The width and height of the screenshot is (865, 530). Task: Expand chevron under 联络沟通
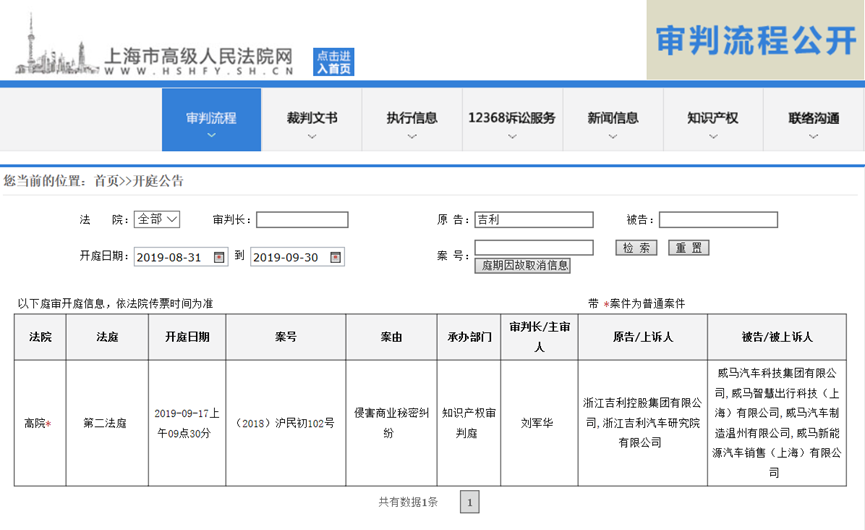click(x=814, y=136)
